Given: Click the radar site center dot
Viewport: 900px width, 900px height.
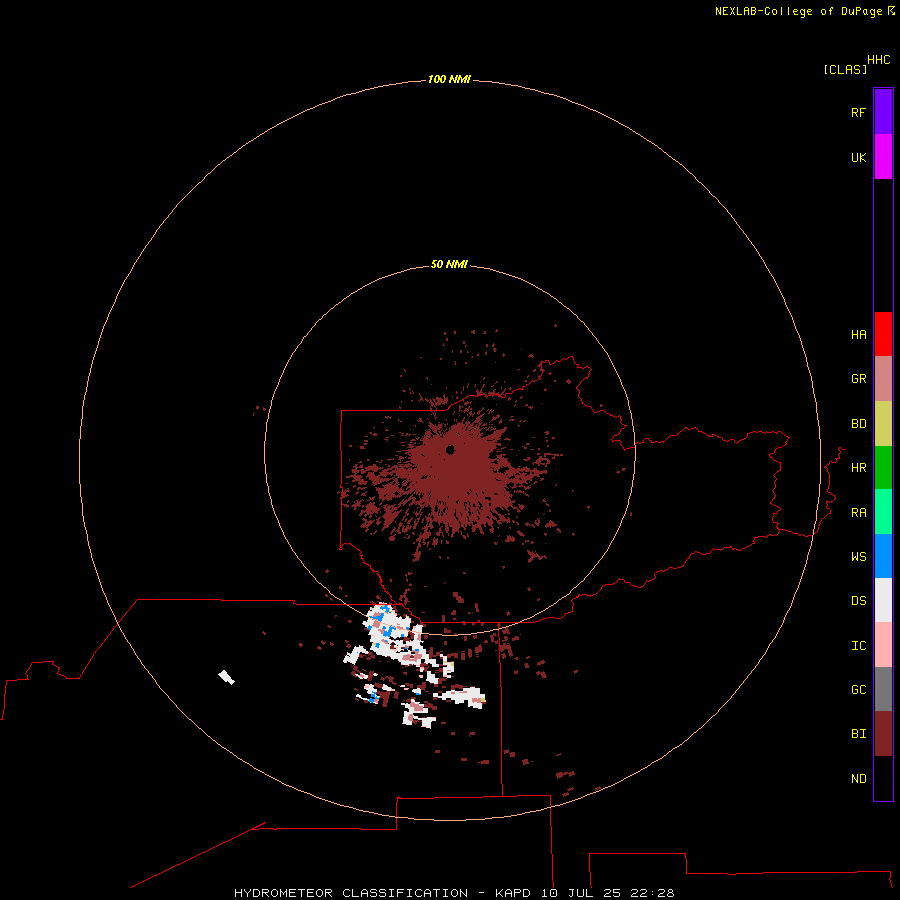Looking at the screenshot, I should tap(450, 449).
